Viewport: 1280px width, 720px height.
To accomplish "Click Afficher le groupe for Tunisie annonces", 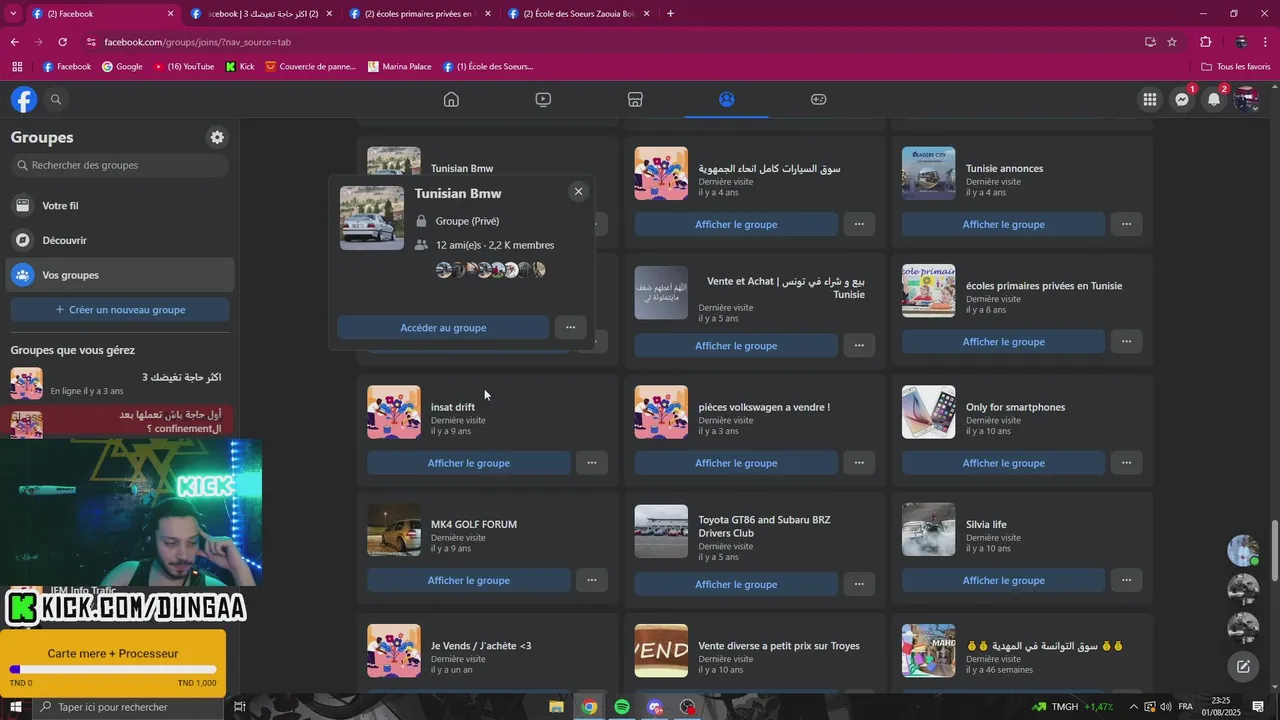I will [1003, 224].
